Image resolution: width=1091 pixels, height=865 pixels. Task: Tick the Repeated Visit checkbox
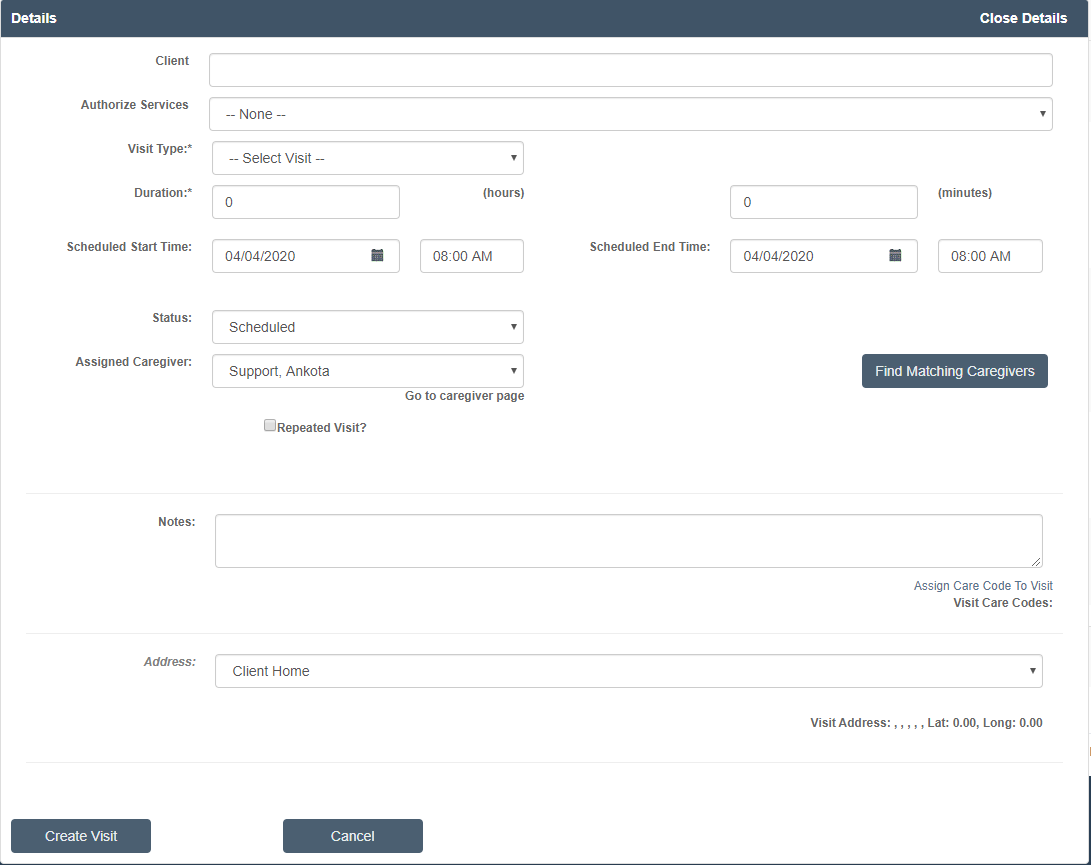coord(270,425)
